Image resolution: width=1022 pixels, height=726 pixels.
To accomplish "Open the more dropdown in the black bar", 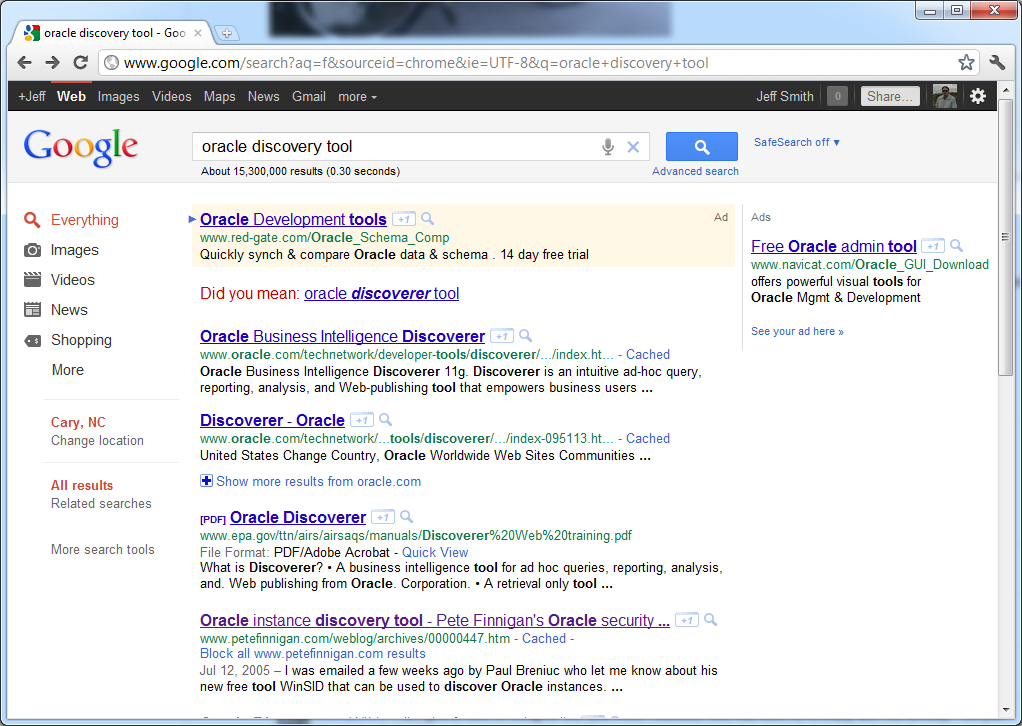I will 357,96.
